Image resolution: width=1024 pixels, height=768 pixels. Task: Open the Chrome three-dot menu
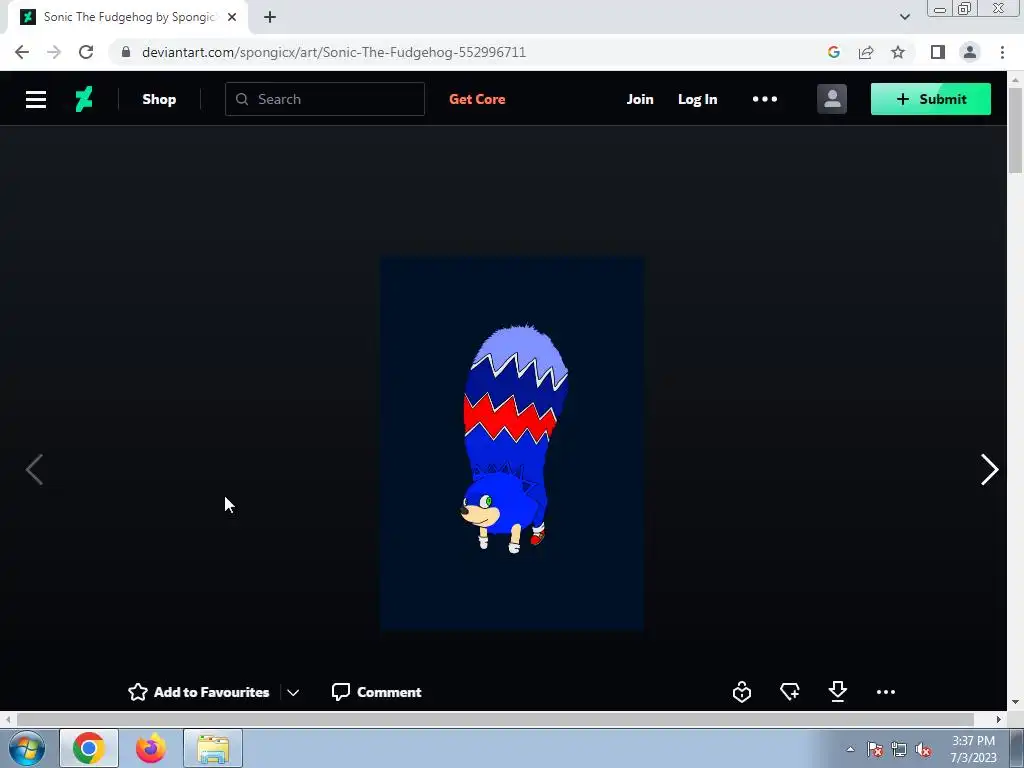[1002, 52]
